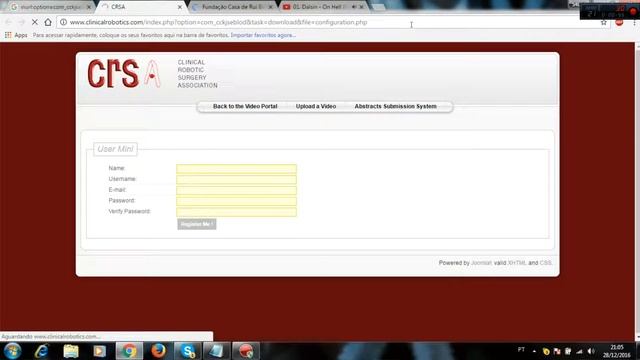Image resolution: width=640 pixels, height=360 pixels.
Task: Go to the browser home page icon
Action: tap(48, 22)
